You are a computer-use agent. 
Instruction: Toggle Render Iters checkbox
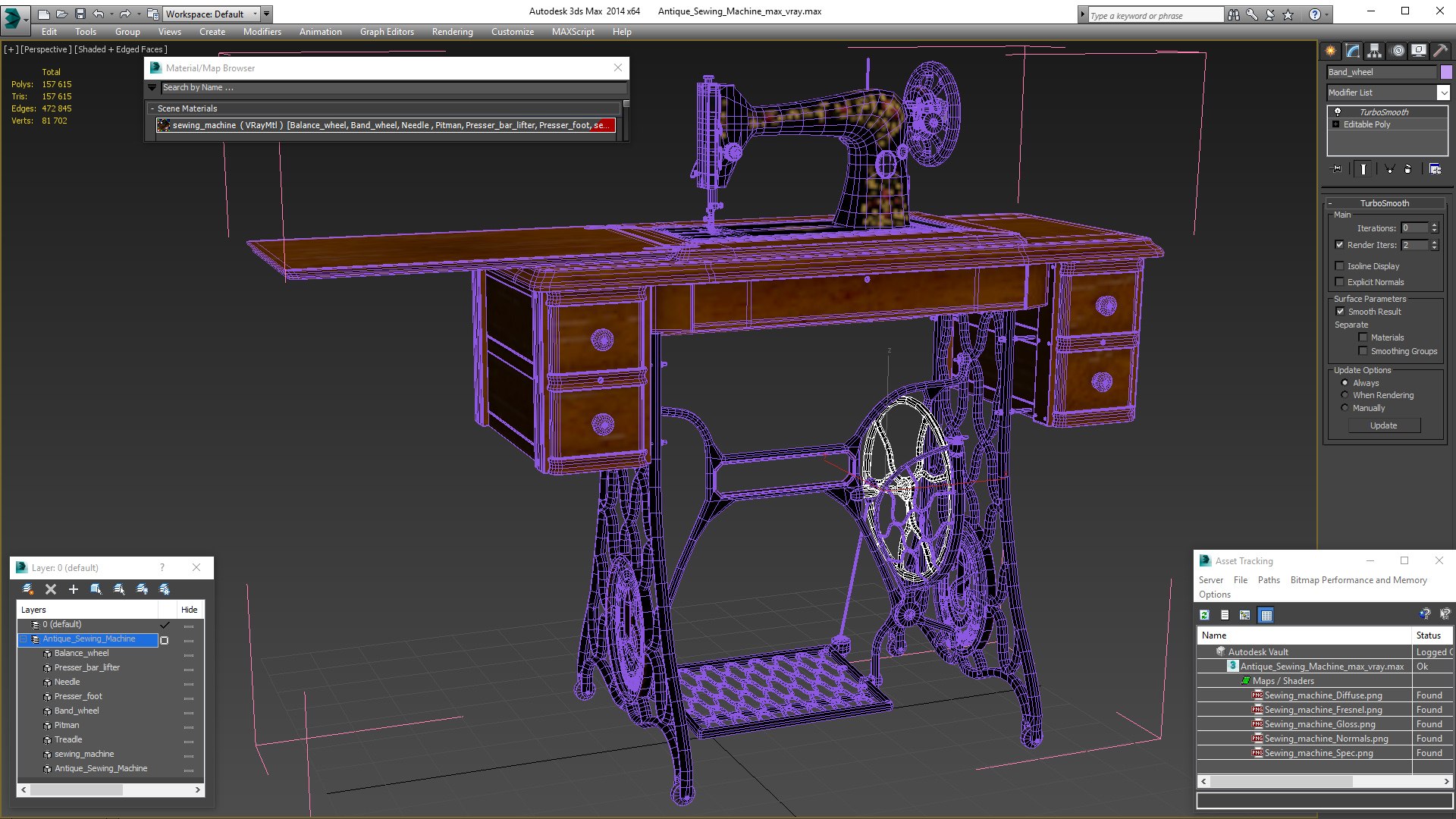(1339, 245)
